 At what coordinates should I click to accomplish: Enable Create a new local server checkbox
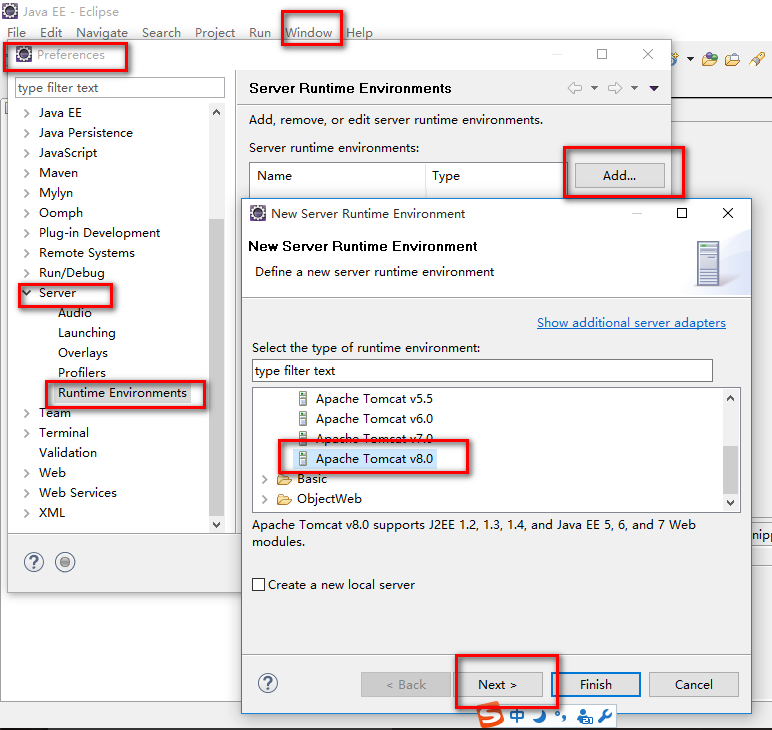coord(258,584)
